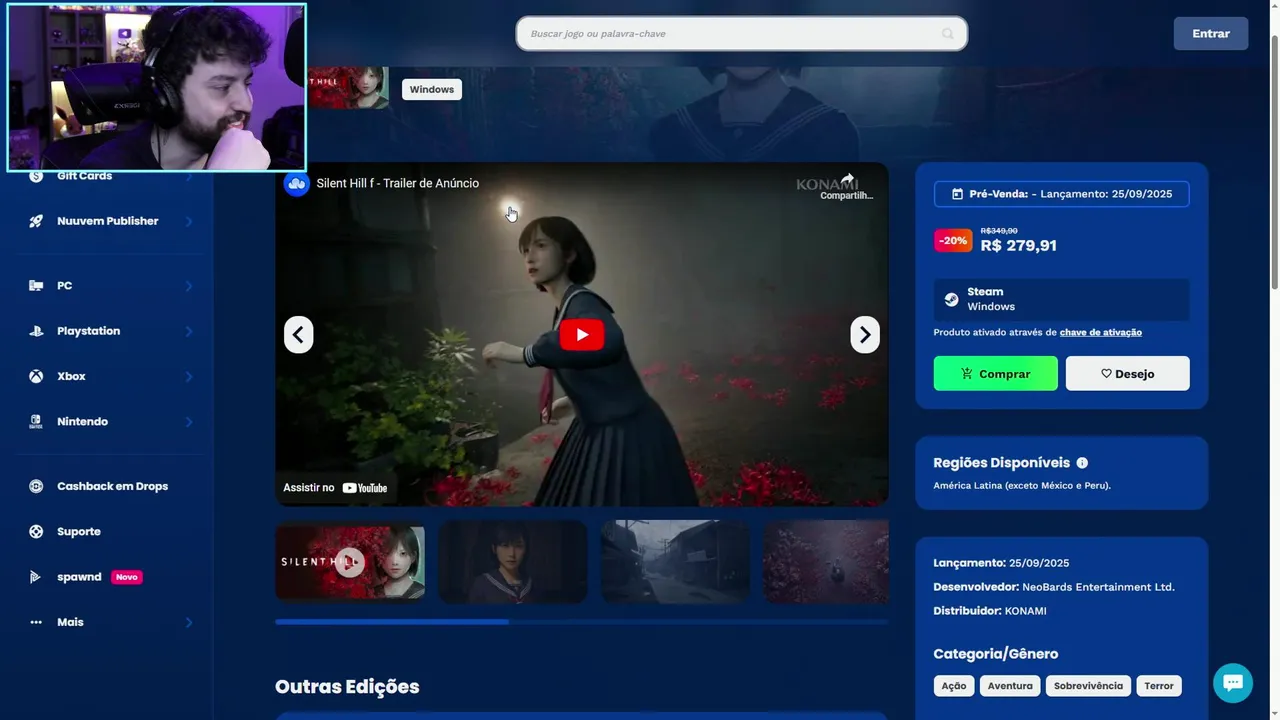The height and width of the screenshot is (720, 1280).
Task: Click the Outras Edições heading
Action: point(347,687)
